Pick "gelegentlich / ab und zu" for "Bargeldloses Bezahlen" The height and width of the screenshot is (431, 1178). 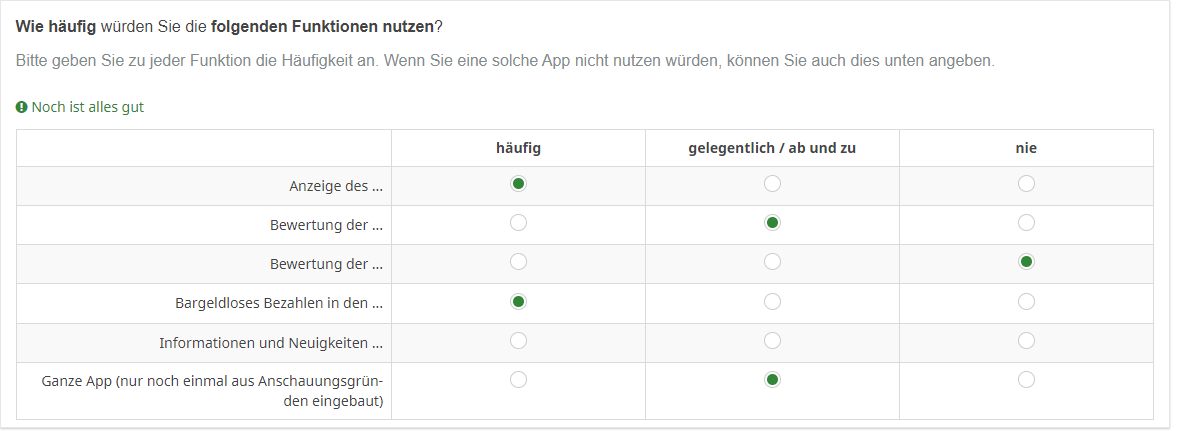772,301
